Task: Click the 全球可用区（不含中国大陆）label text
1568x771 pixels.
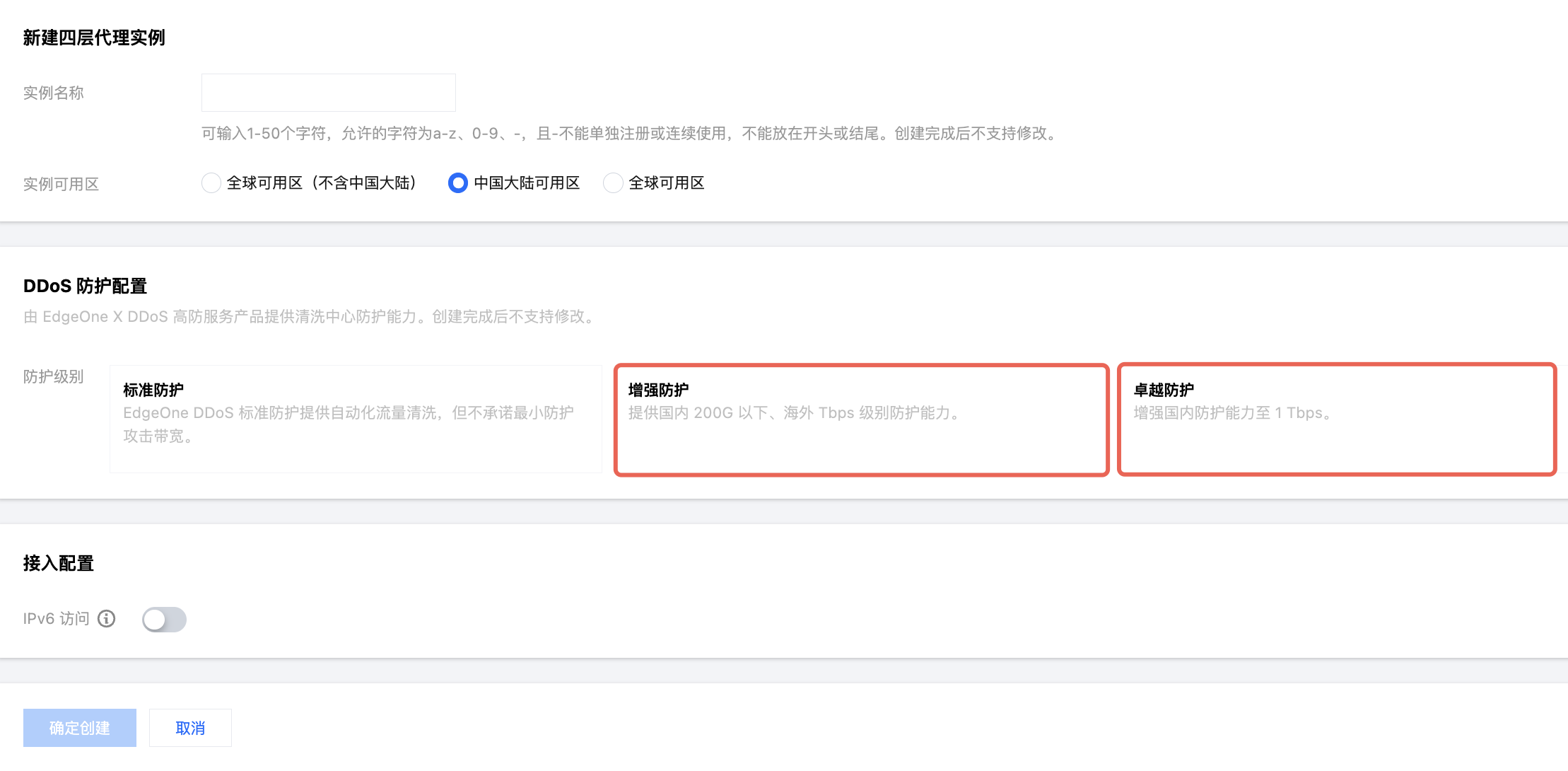Action: click(322, 183)
